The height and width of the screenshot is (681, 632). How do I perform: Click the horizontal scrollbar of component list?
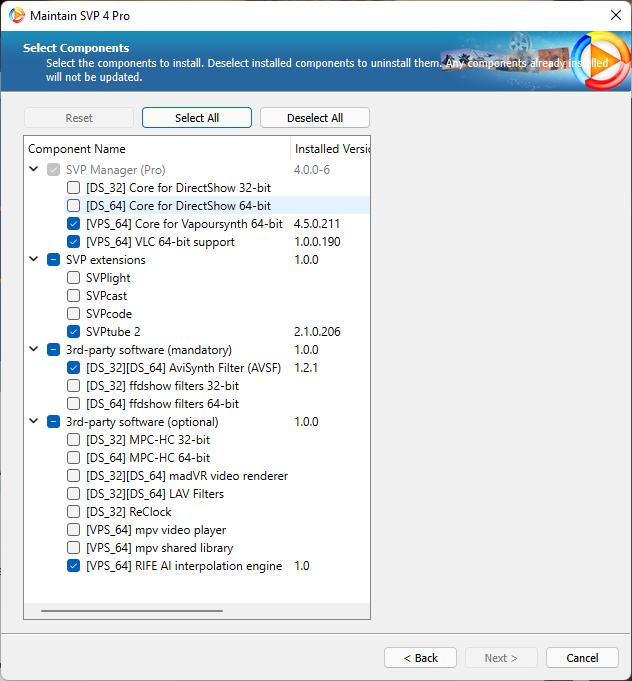[132, 611]
